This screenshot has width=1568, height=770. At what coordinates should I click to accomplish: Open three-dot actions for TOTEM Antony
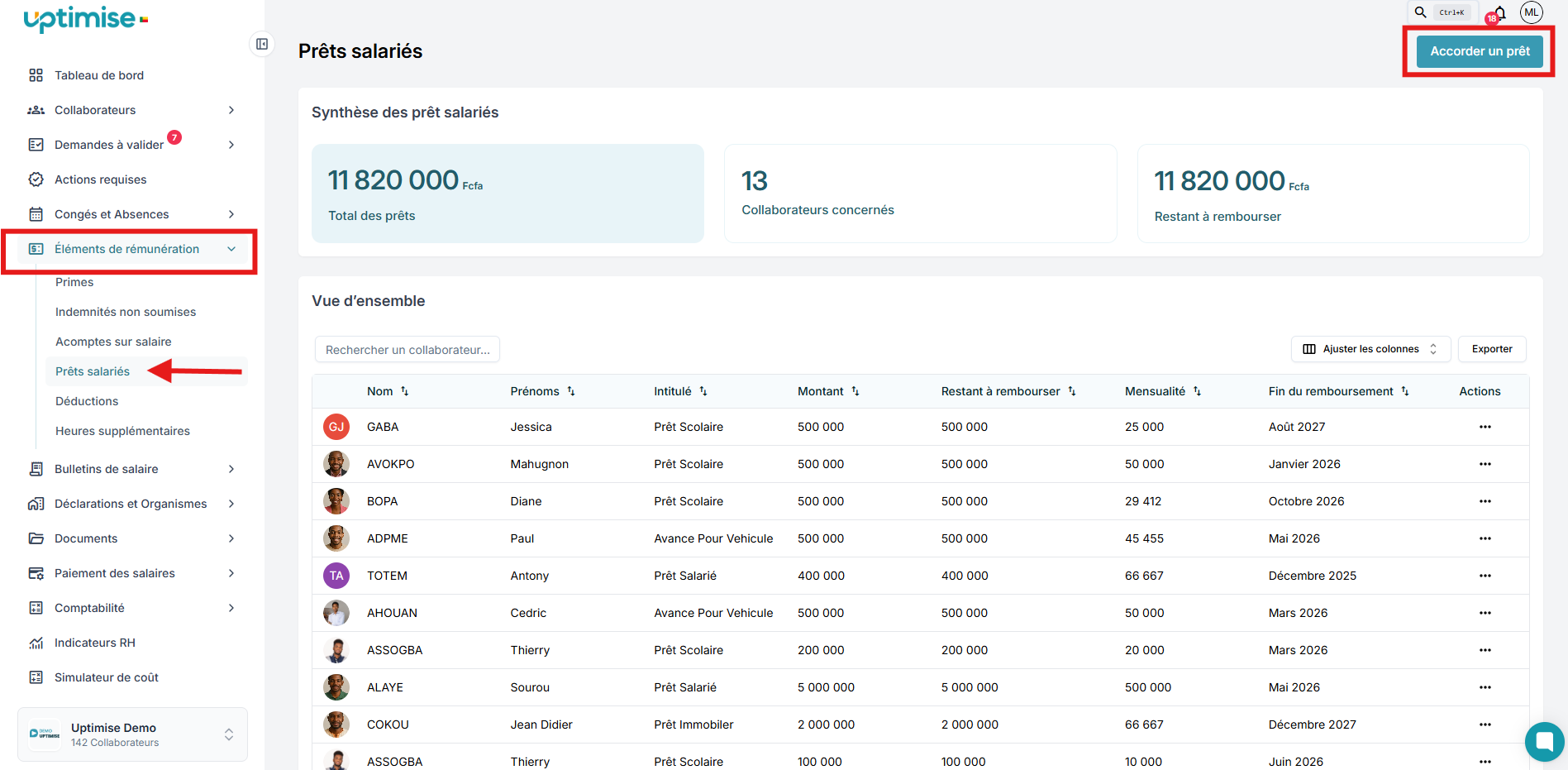1485,576
